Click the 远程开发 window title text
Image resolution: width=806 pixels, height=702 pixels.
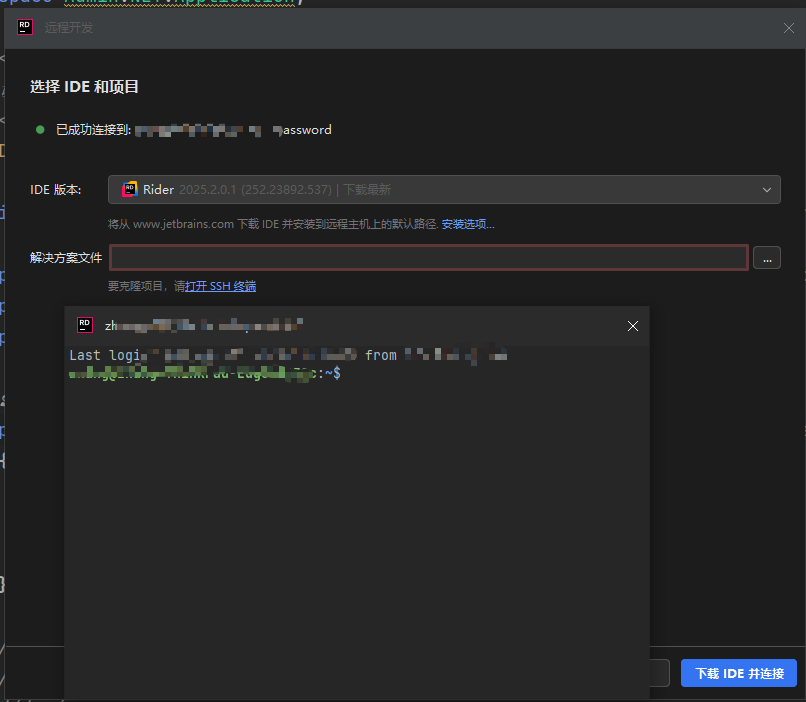[x=69, y=28]
